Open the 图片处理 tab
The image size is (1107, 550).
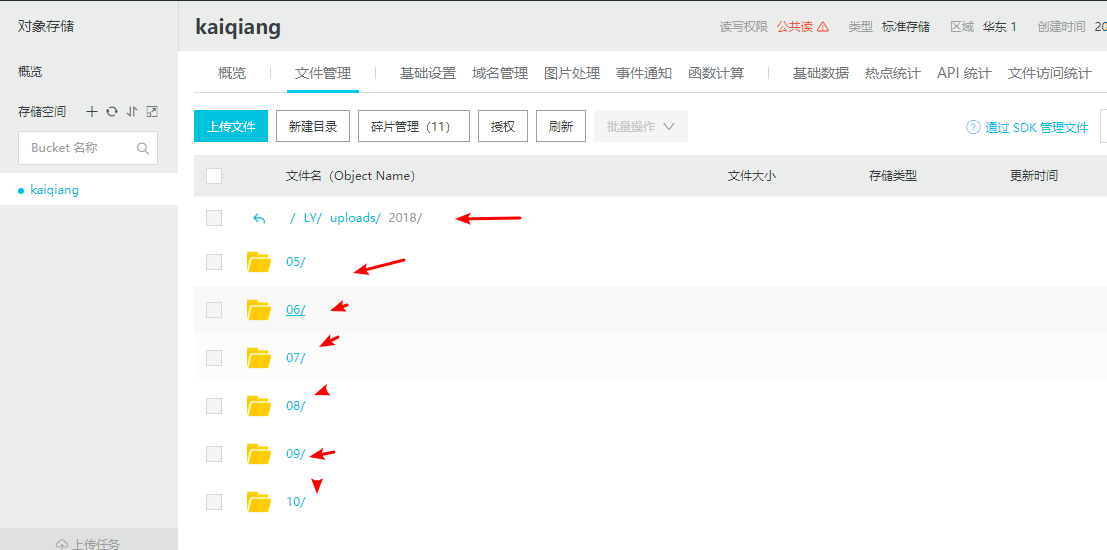571,73
